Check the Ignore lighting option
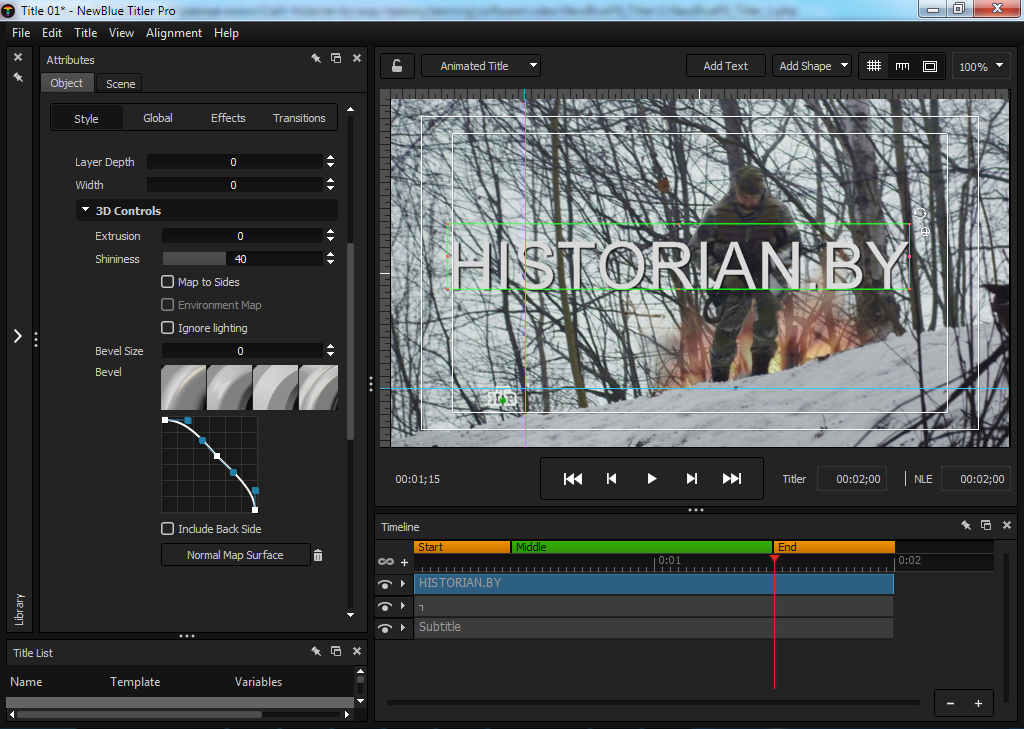Viewport: 1024px width, 729px height. pyautogui.click(x=168, y=328)
